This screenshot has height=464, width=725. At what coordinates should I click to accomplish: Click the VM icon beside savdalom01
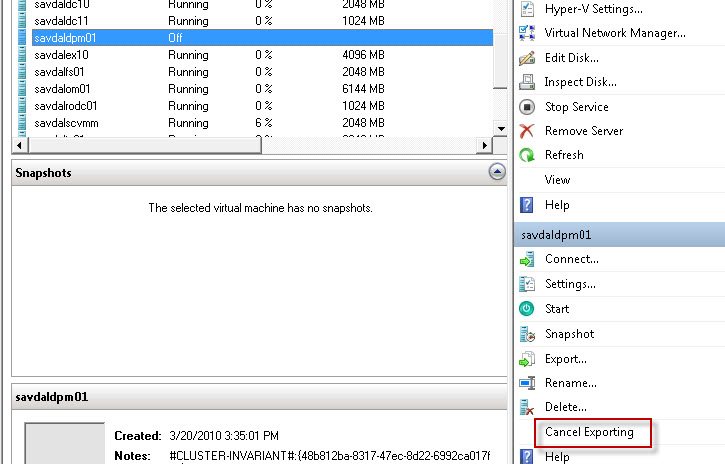(22, 89)
